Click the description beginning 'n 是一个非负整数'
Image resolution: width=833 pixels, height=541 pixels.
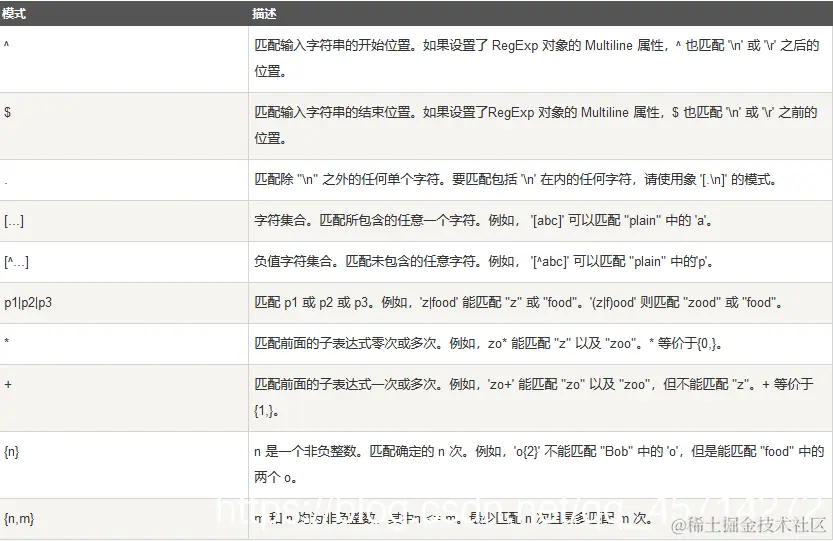click(x=539, y=464)
